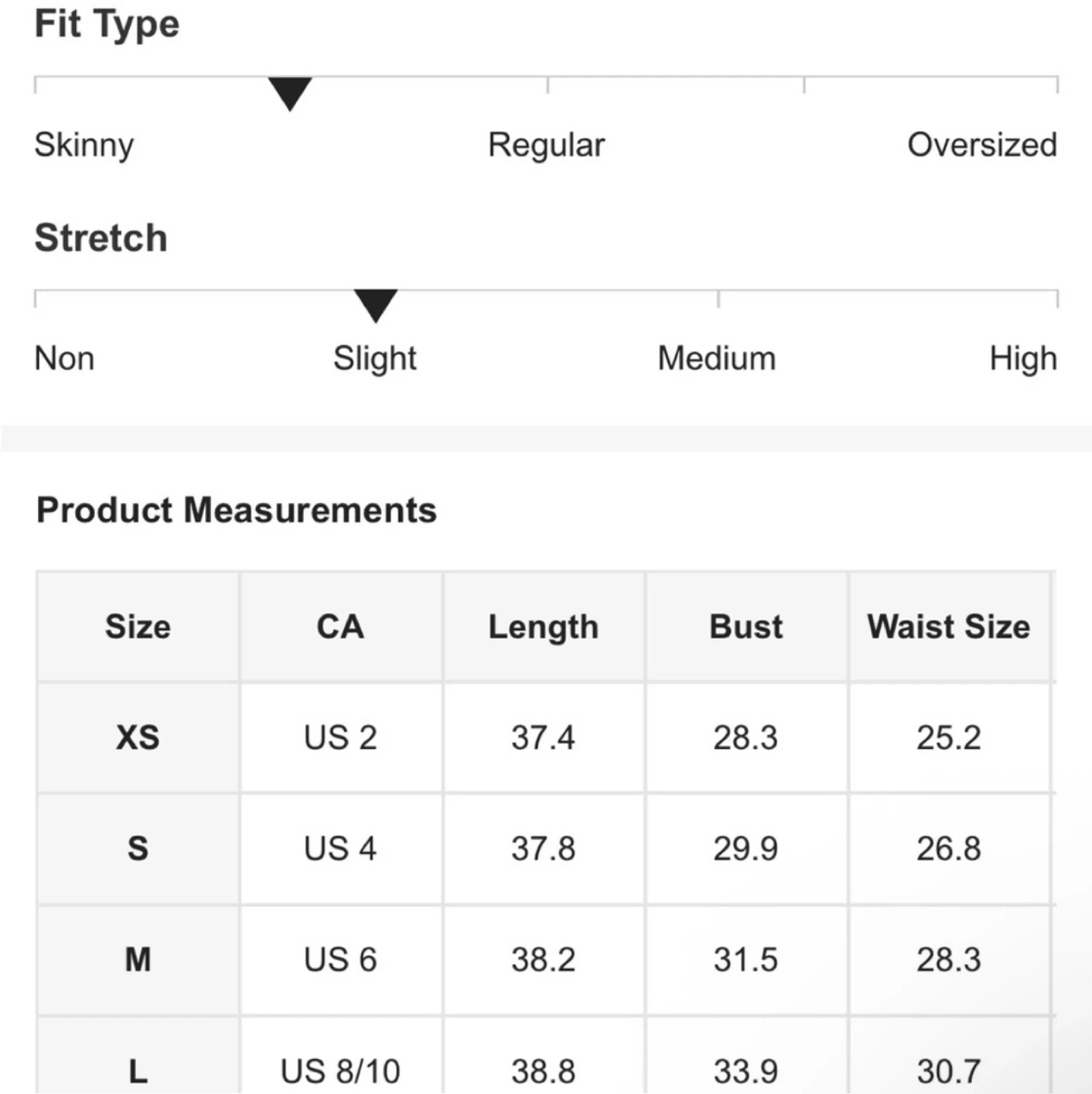Click the High stretch label
Screen dimensions: 1092x1094
(x=1023, y=358)
